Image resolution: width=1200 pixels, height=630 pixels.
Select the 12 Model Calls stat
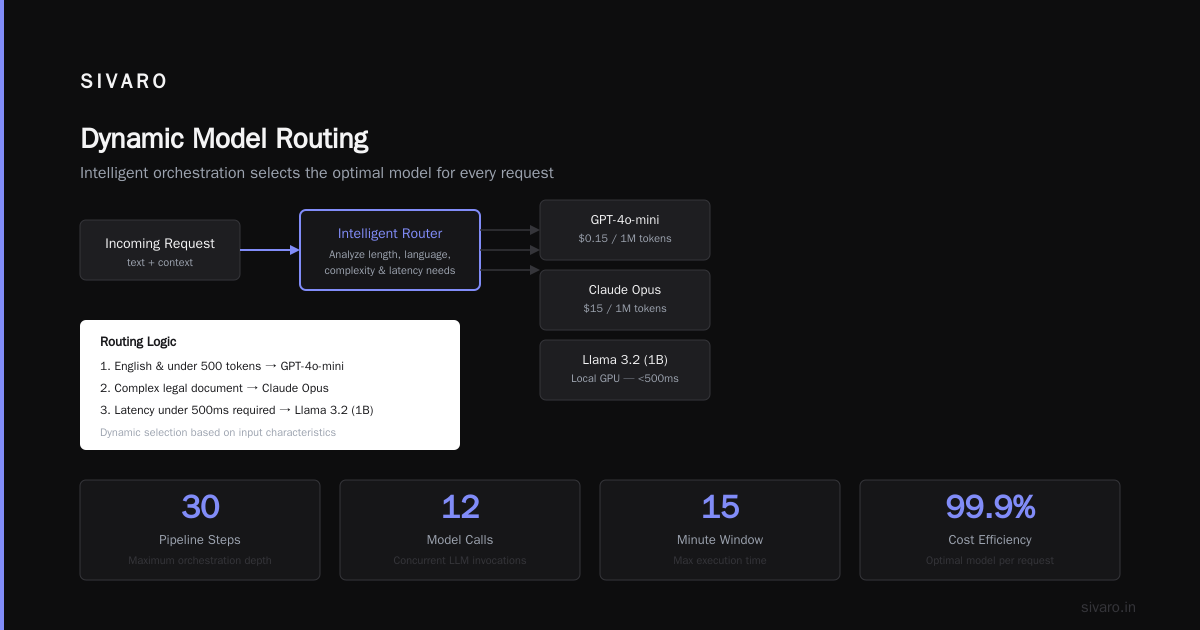pyautogui.click(x=460, y=530)
